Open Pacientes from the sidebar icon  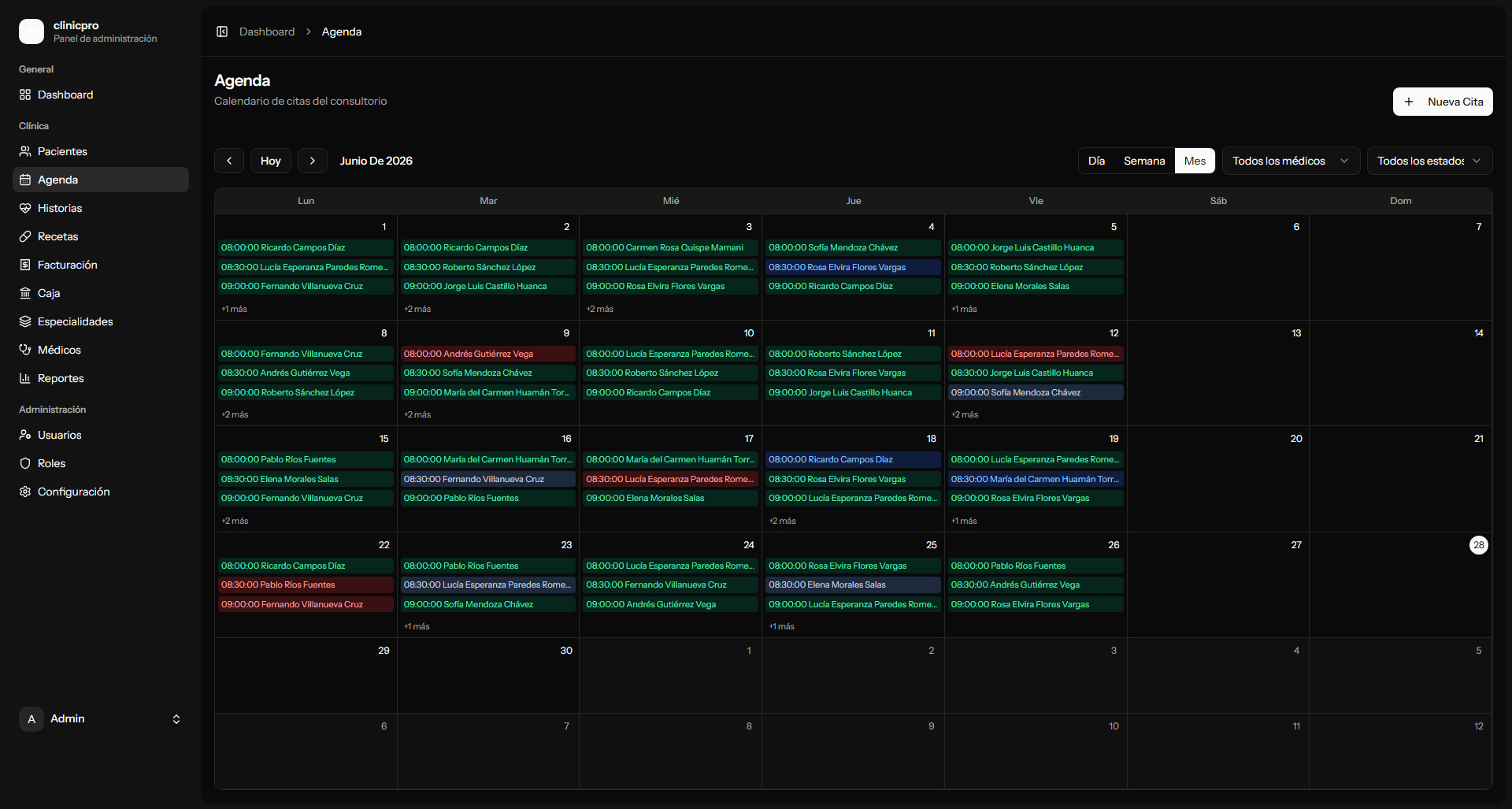point(25,151)
